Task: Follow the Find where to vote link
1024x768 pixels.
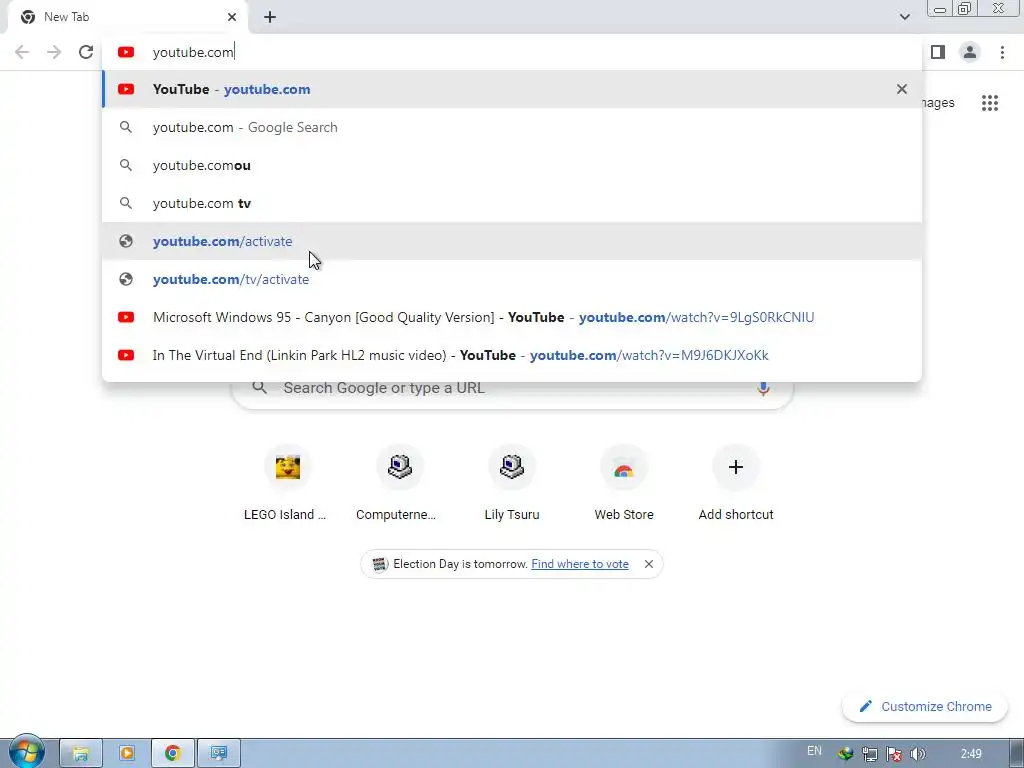Action: [x=580, y=564]
